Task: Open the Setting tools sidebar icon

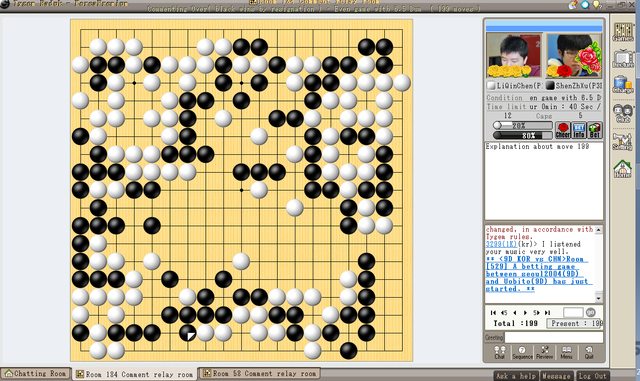Action: click(622, 141)
